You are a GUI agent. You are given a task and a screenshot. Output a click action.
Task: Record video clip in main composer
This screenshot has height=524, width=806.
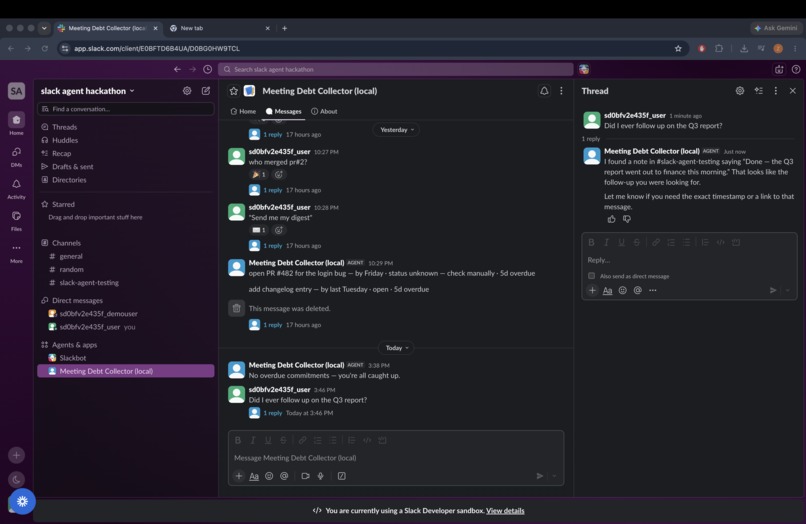[x=305, y=476]
